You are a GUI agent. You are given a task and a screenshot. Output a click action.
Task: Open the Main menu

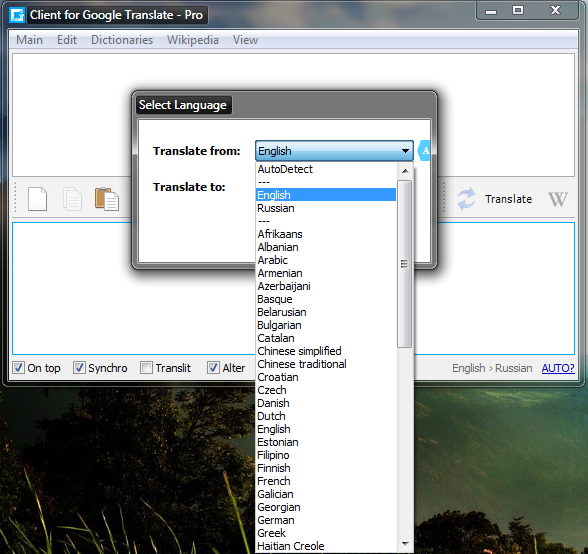29,40
